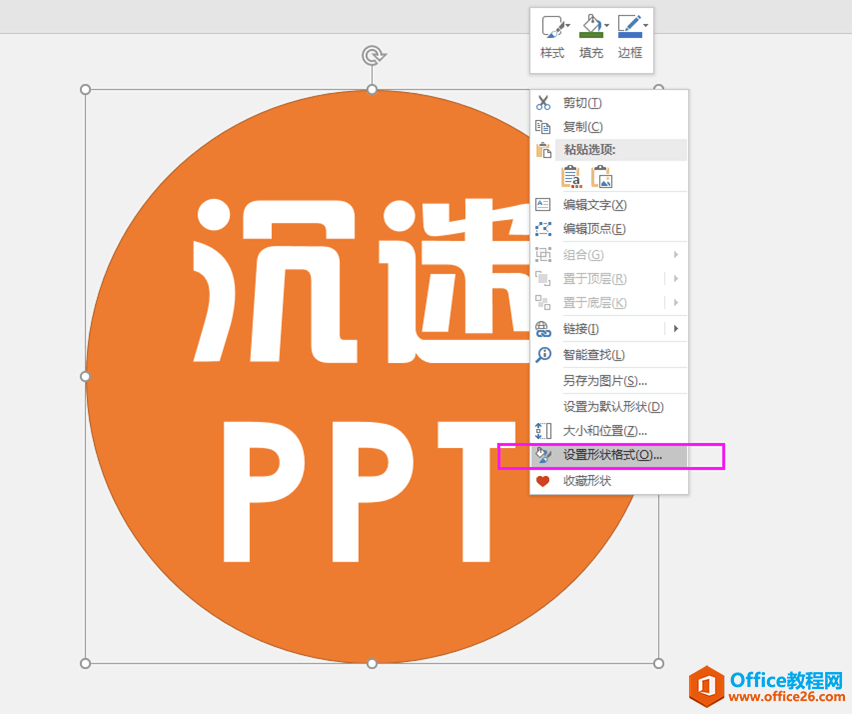This screenshot has height=714, width=852.
Task: Click the heart icon beside 收藏形状
Action: (x=541, y=481)
